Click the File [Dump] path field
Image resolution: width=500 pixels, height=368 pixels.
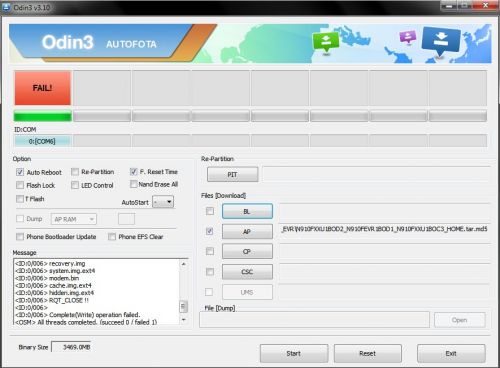pos(314,320)
